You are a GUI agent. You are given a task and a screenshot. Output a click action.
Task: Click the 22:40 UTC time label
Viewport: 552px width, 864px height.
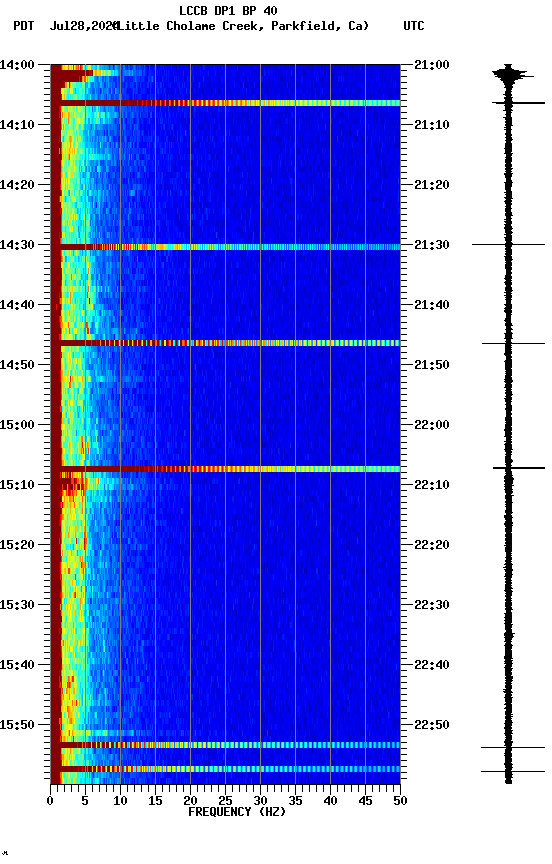tap(432, 665)
